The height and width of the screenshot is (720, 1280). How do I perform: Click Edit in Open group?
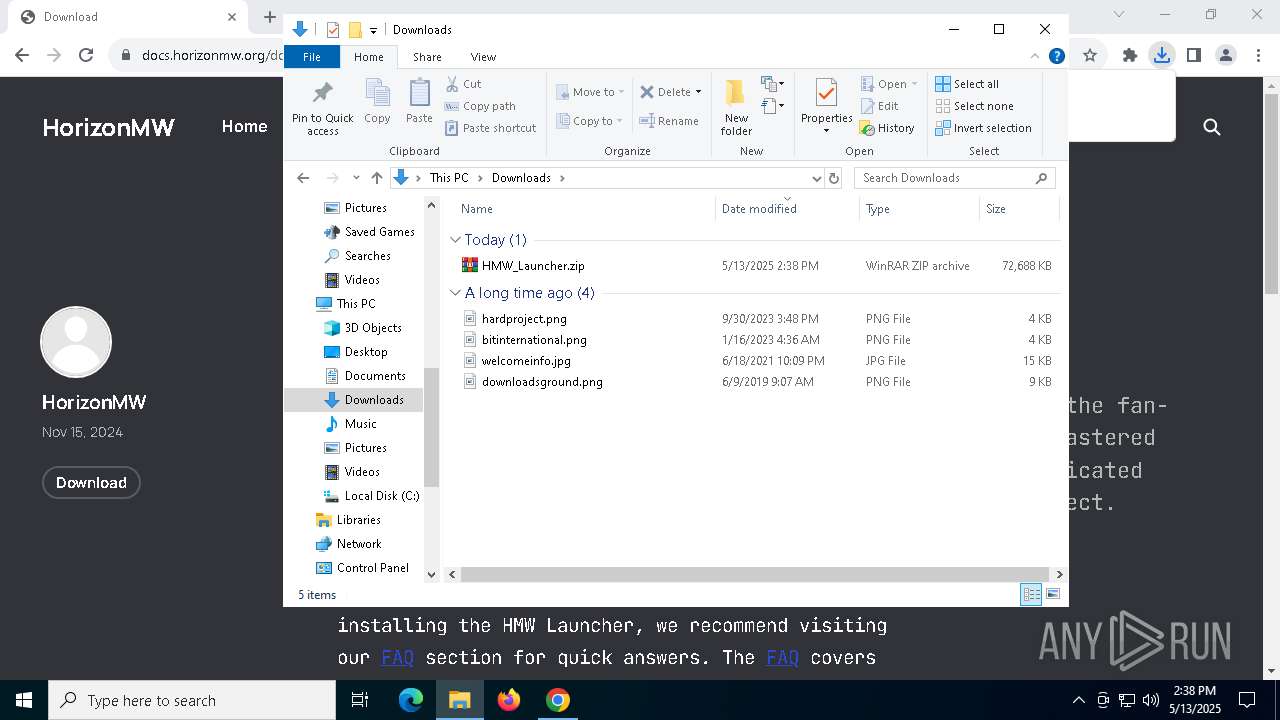pyautogui.click(x=879, y=106)
